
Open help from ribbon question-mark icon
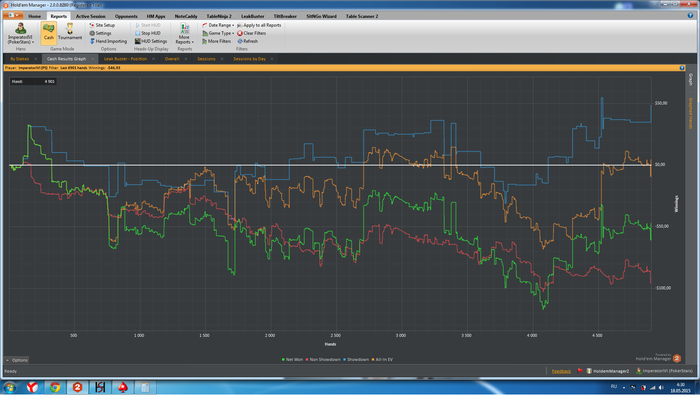click(690, 15)
